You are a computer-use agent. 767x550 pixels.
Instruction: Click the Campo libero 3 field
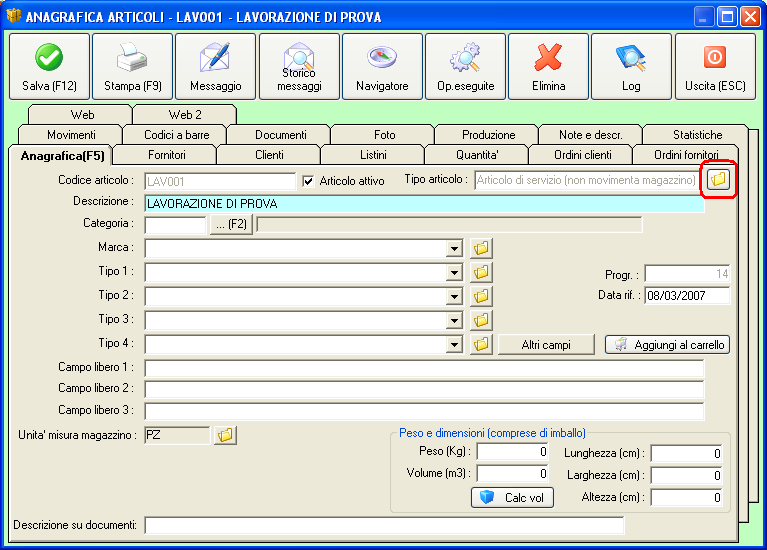[x=424, y=411]
